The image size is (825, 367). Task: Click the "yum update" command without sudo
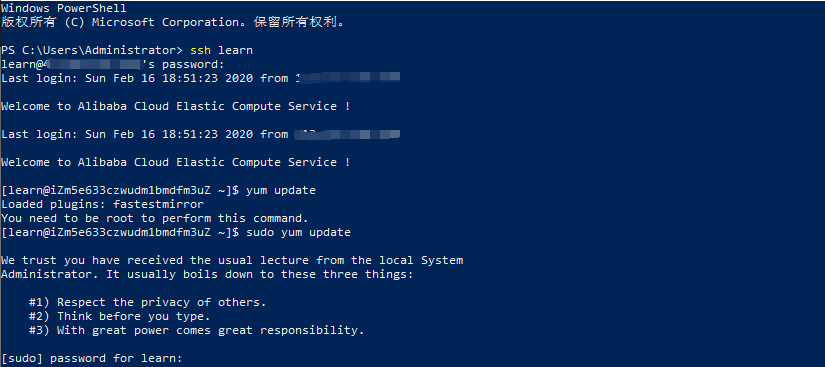click(x=280, y=190)
